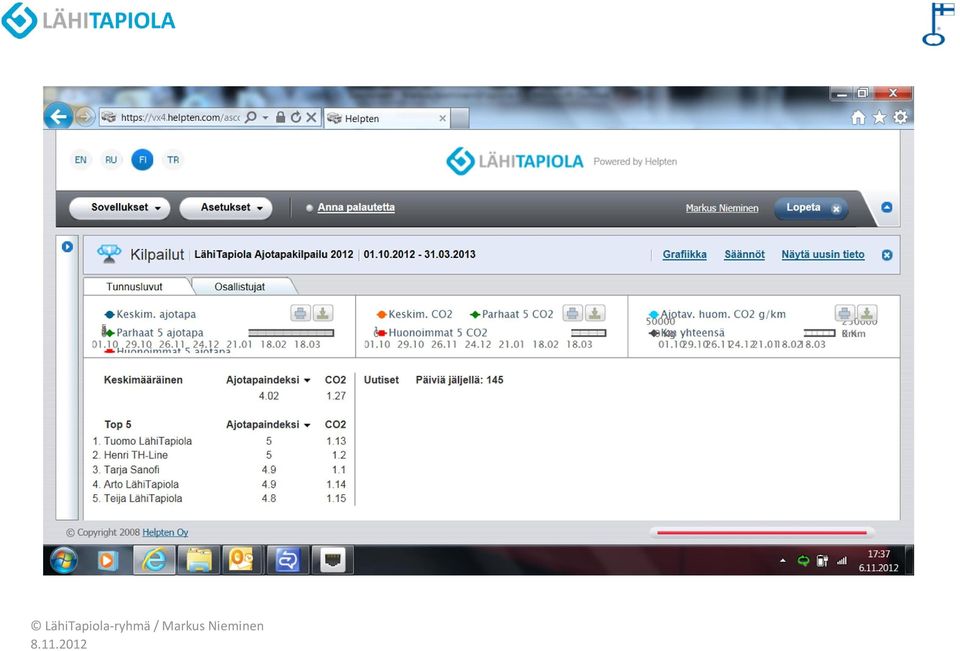960x651 pixels.
Task: Click Näytä uusin tieto link
Action: 823,255
